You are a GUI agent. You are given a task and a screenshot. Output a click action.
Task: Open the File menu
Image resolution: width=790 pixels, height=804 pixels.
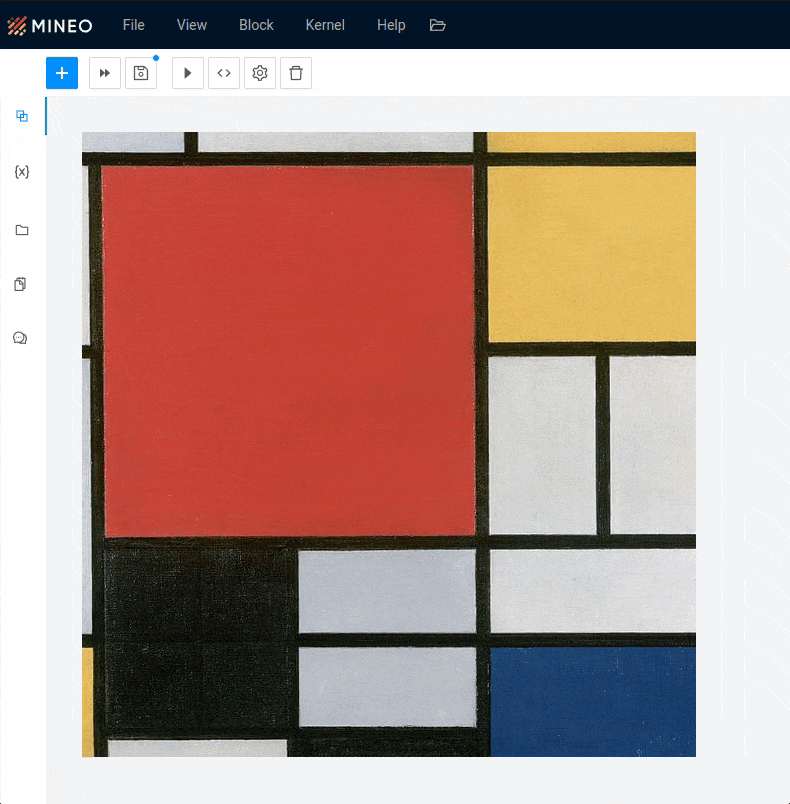coord(134,25)
